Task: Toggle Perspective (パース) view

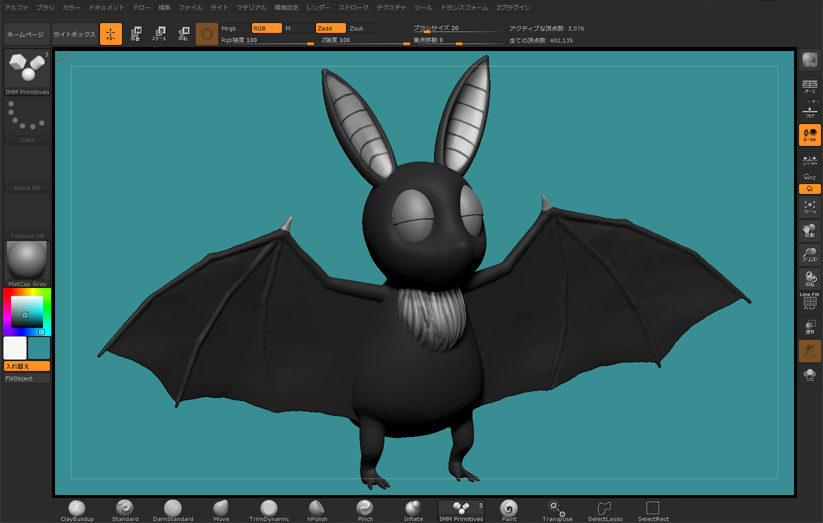Action: pos(809,86)
